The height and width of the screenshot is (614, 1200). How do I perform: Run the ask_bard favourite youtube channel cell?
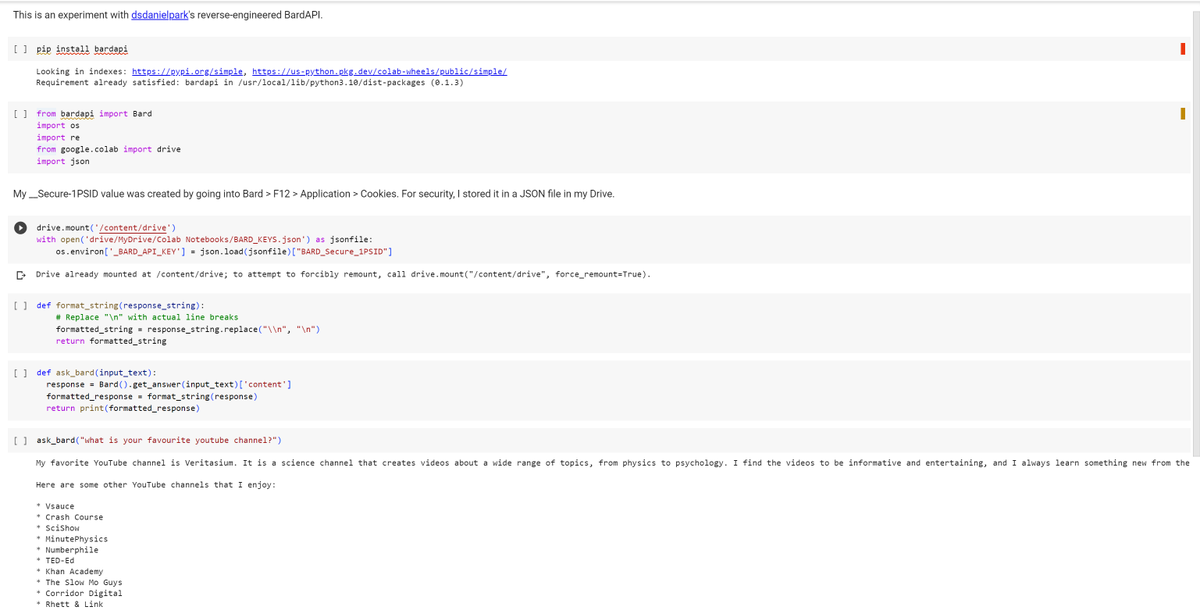(x=20, y=440)
